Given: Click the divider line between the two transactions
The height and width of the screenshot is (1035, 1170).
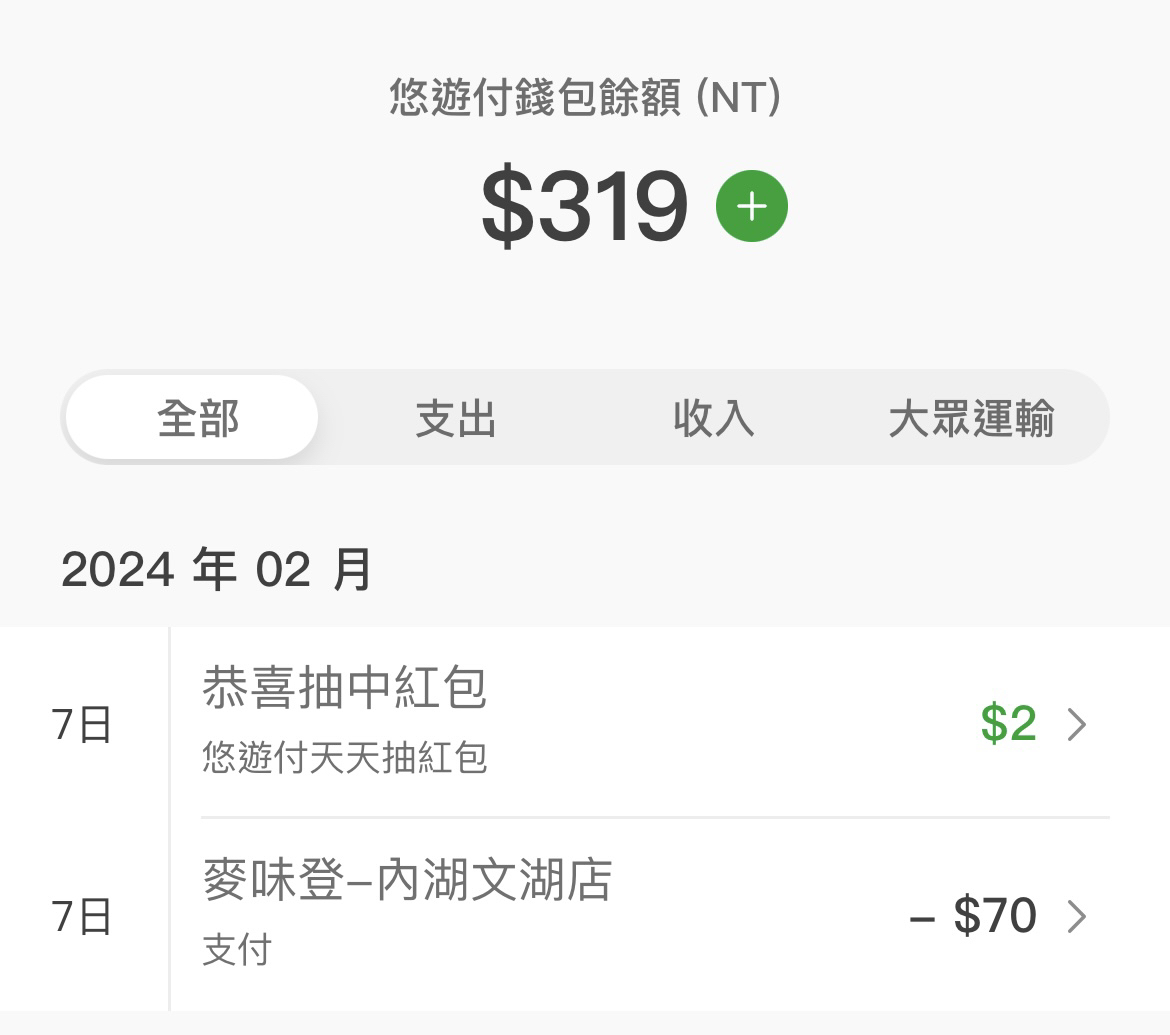Looking at the screenshot, I should (x=655, y=817).
